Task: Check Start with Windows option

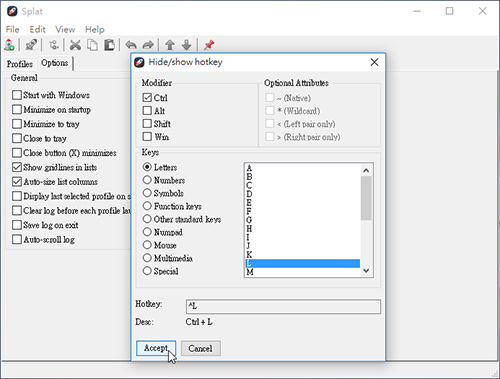Action: (17, 95)
